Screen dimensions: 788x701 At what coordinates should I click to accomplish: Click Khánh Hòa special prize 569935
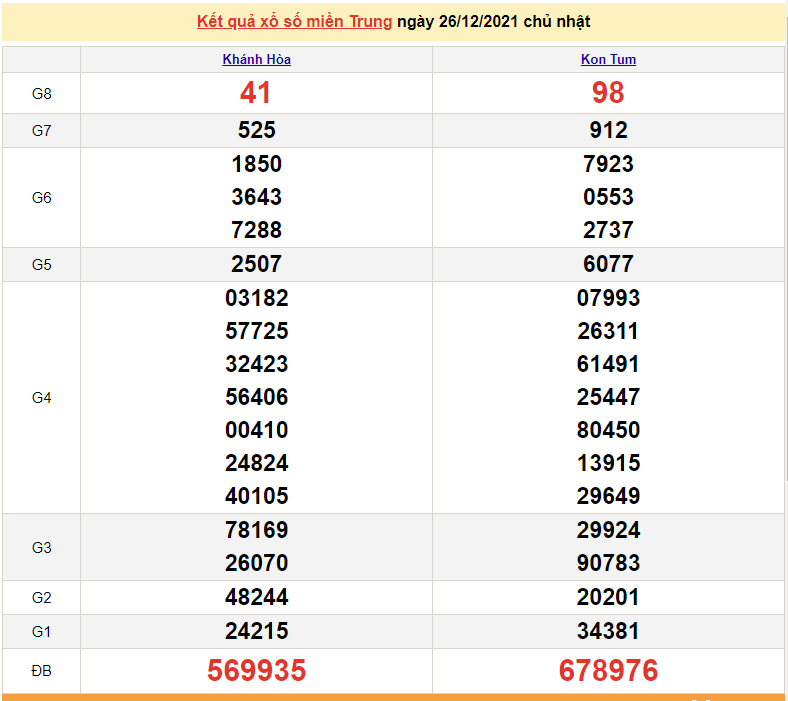click(256, 671)
